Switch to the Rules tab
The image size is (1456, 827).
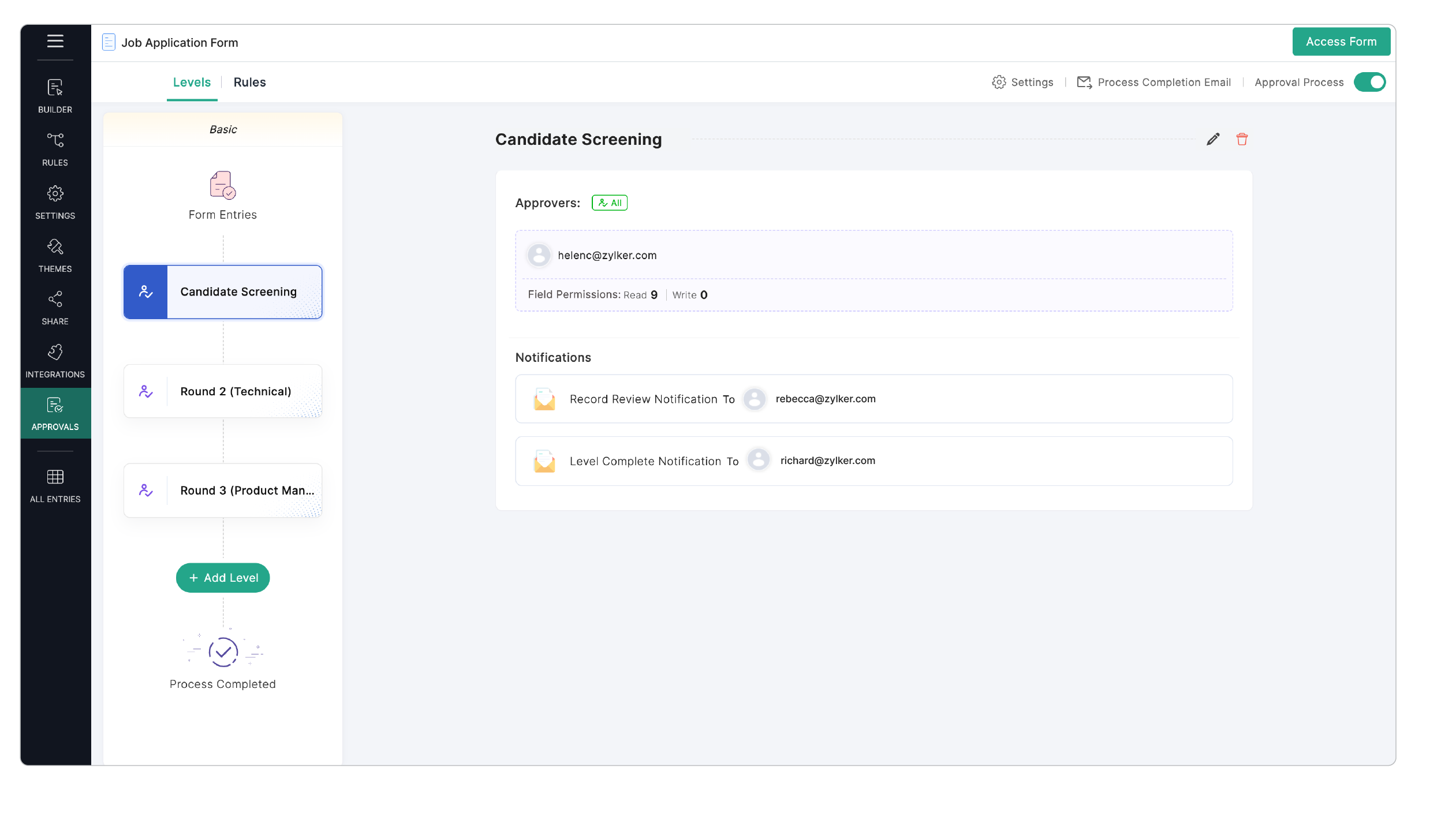[x=249, y=82]
